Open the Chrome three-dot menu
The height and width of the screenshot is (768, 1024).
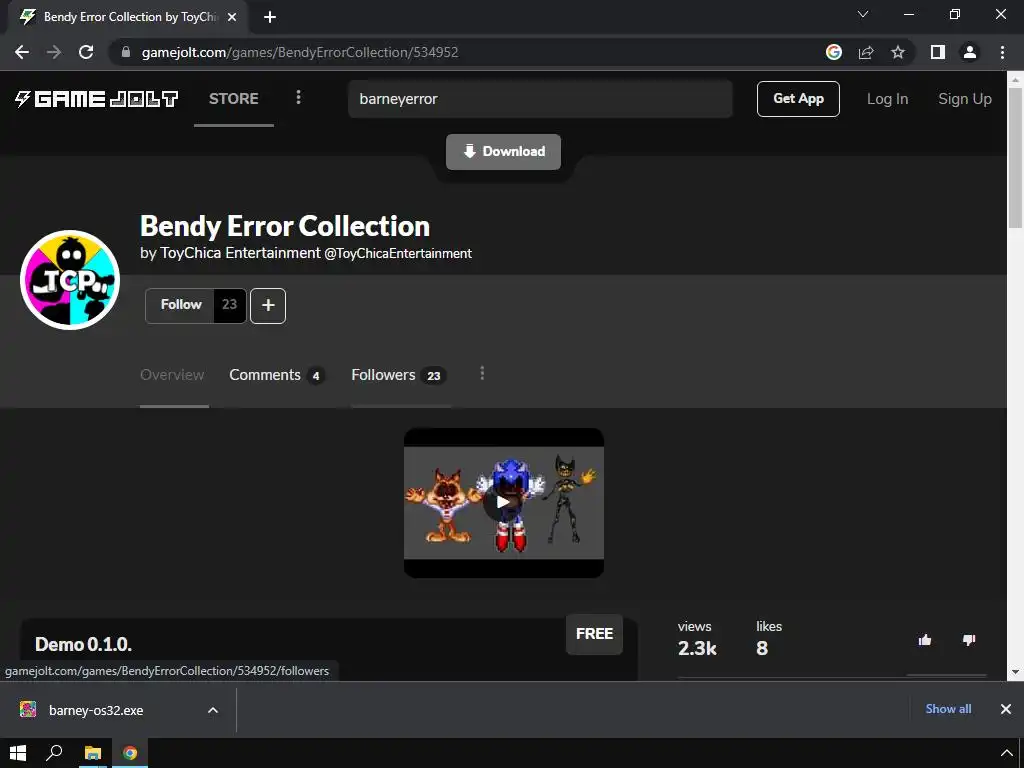click(x=1002, y=52)
